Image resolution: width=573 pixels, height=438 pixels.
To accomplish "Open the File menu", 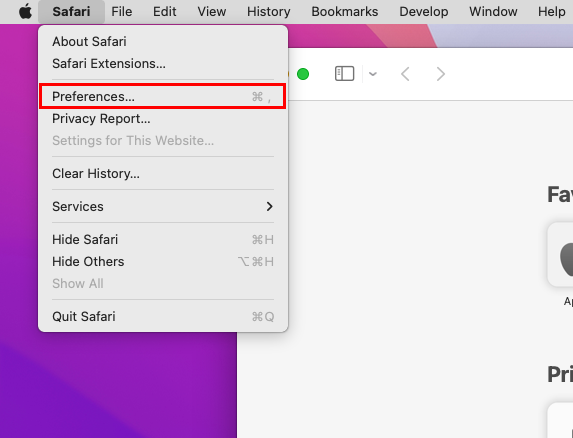I will (122, 12).
